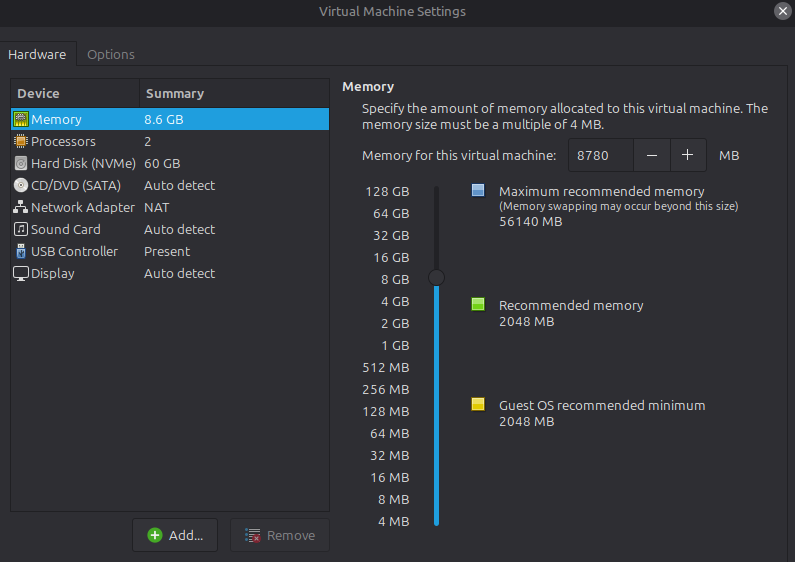Click the yellow Guest OS recommended minimum marker
The image size is (795, 562).
tap(478, 404)
